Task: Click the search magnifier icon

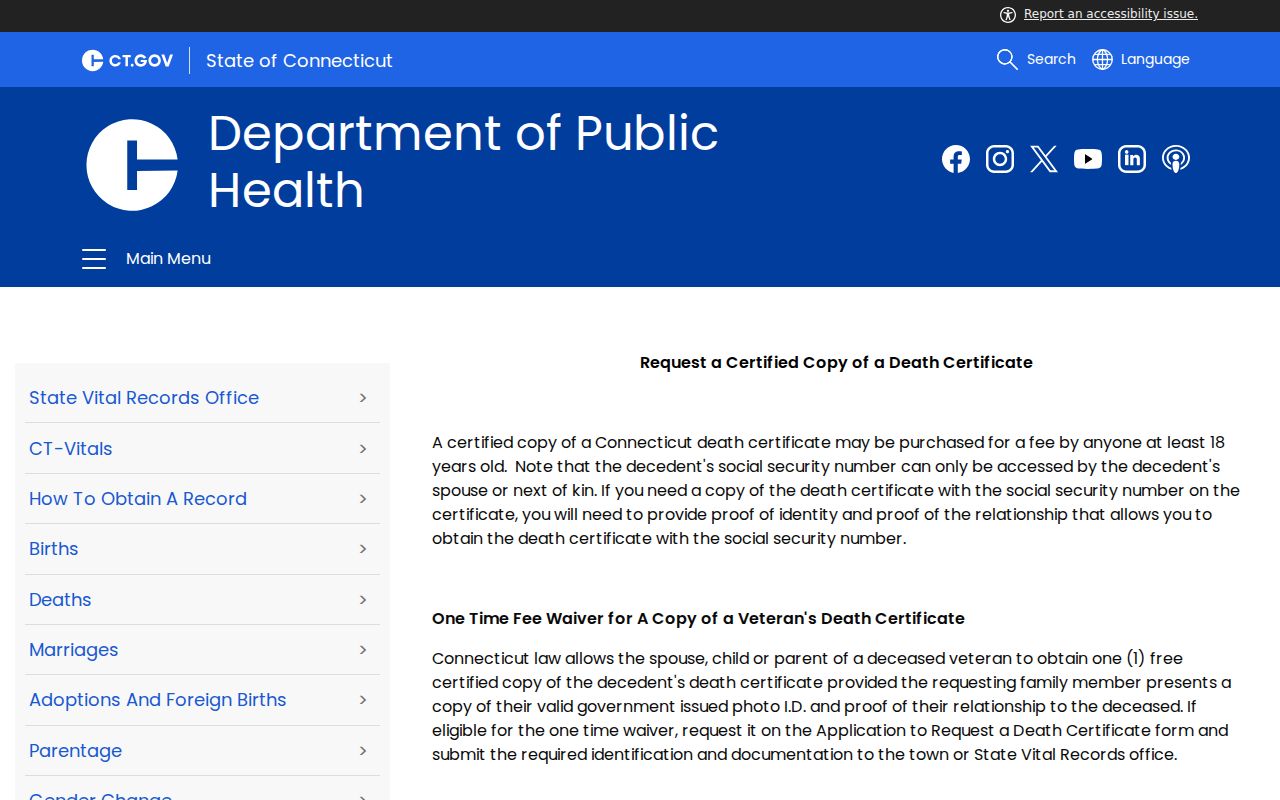Action: pos(1007,59)
